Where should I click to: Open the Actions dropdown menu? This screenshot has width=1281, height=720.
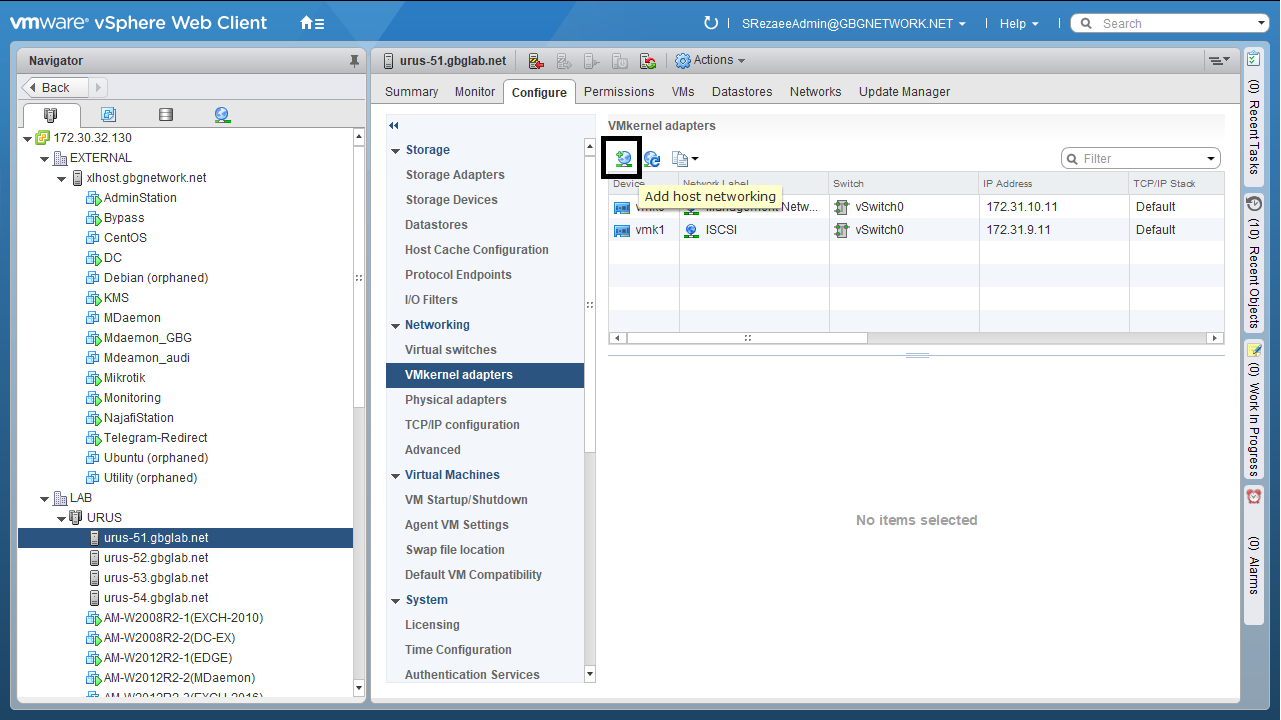click(x=711, y=61)
